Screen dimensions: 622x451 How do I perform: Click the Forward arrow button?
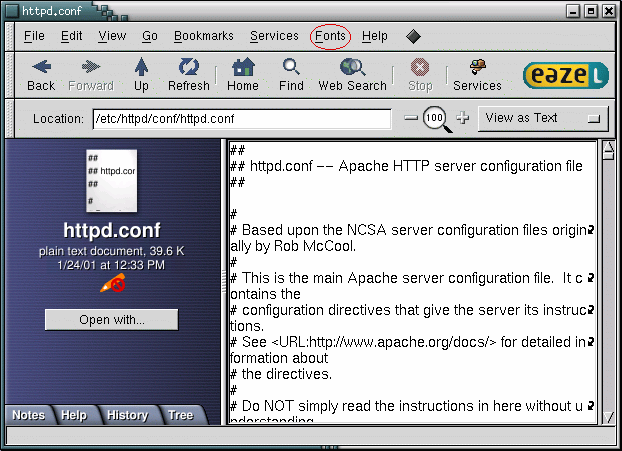click(91, 75)
